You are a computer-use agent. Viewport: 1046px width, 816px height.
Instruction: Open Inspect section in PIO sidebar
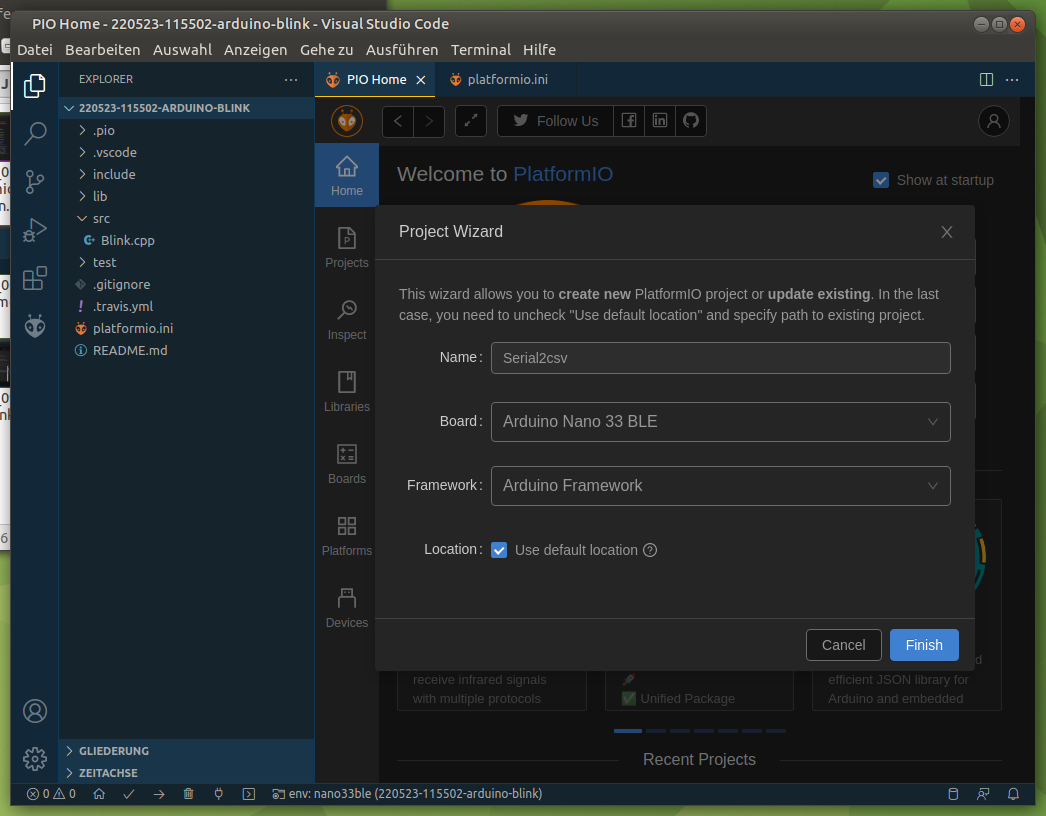(x=347, y=320)
